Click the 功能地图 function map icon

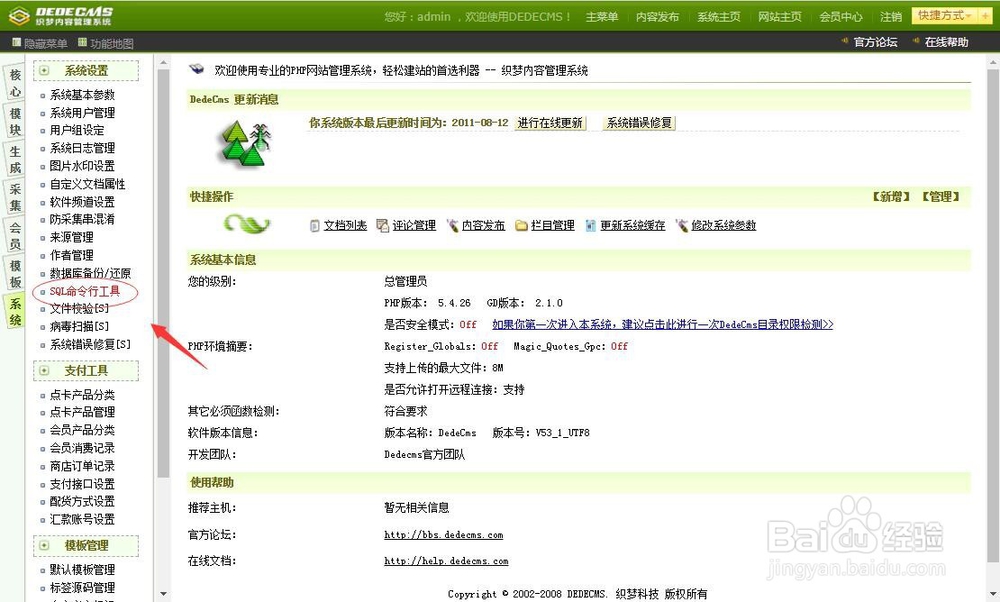[82, 43]
